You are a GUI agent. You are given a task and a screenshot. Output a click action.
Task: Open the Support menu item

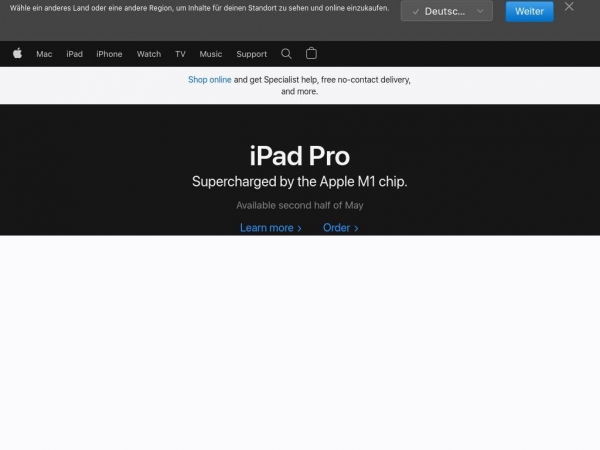coord(251,54)
